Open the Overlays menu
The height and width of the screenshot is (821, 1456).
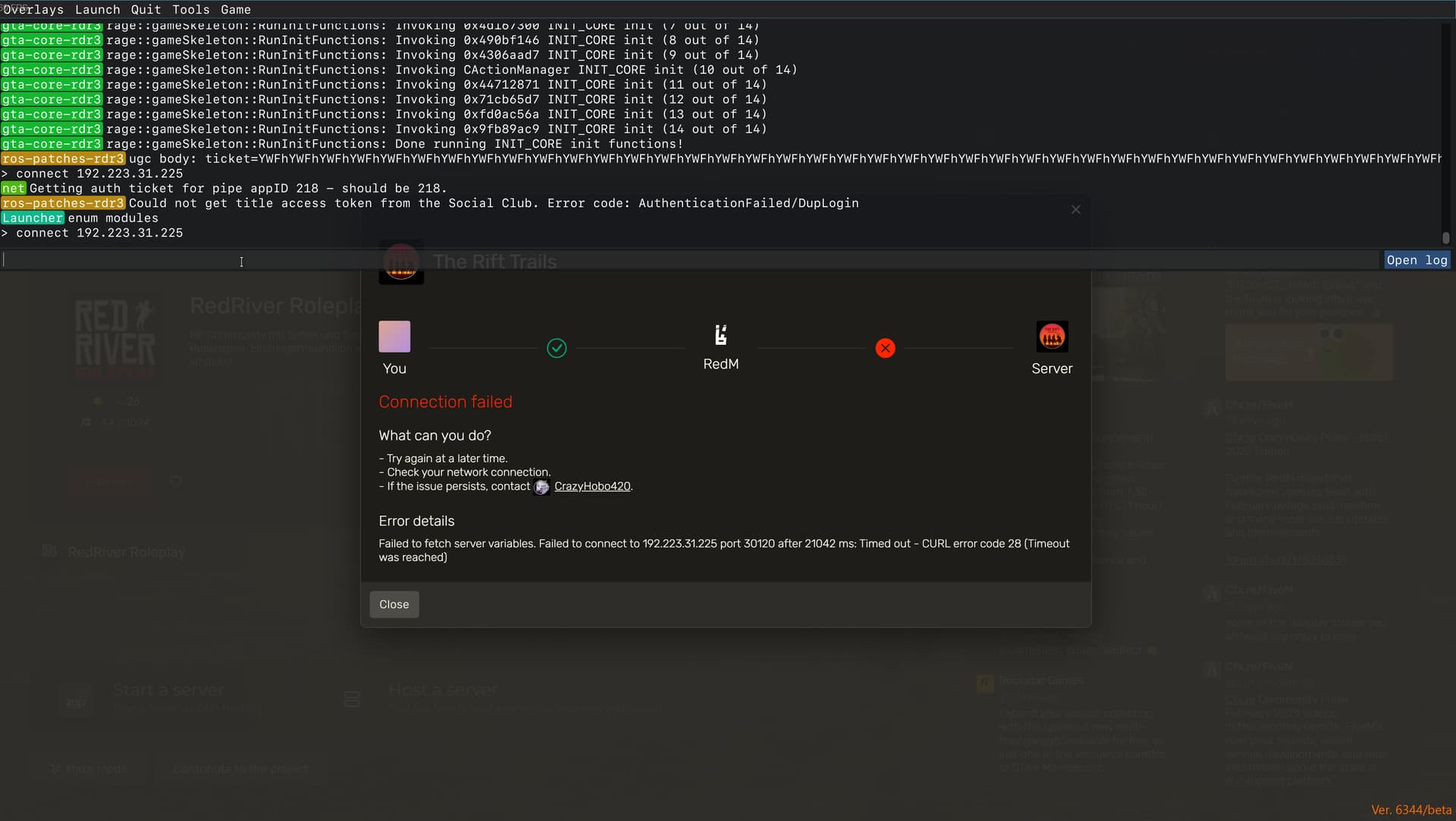[33, 9]
